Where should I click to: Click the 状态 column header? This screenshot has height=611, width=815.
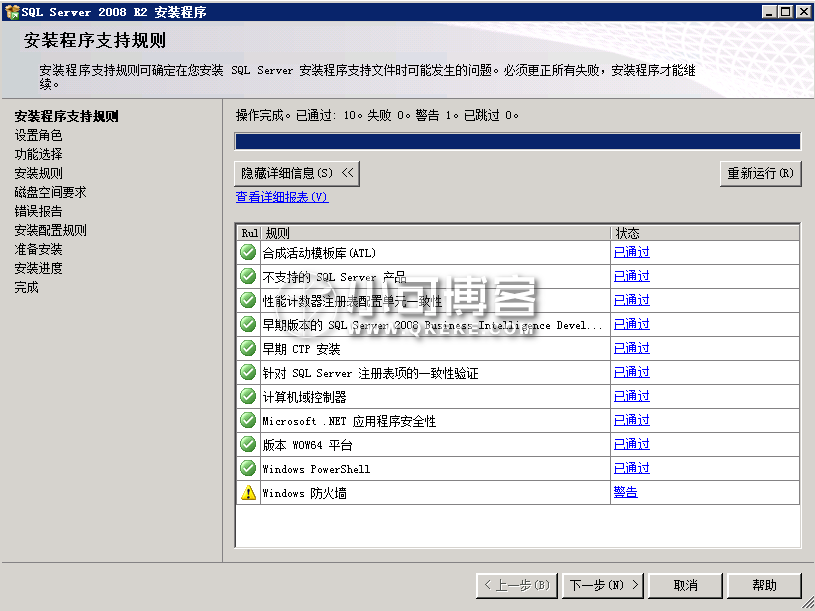tap(705, 233)
